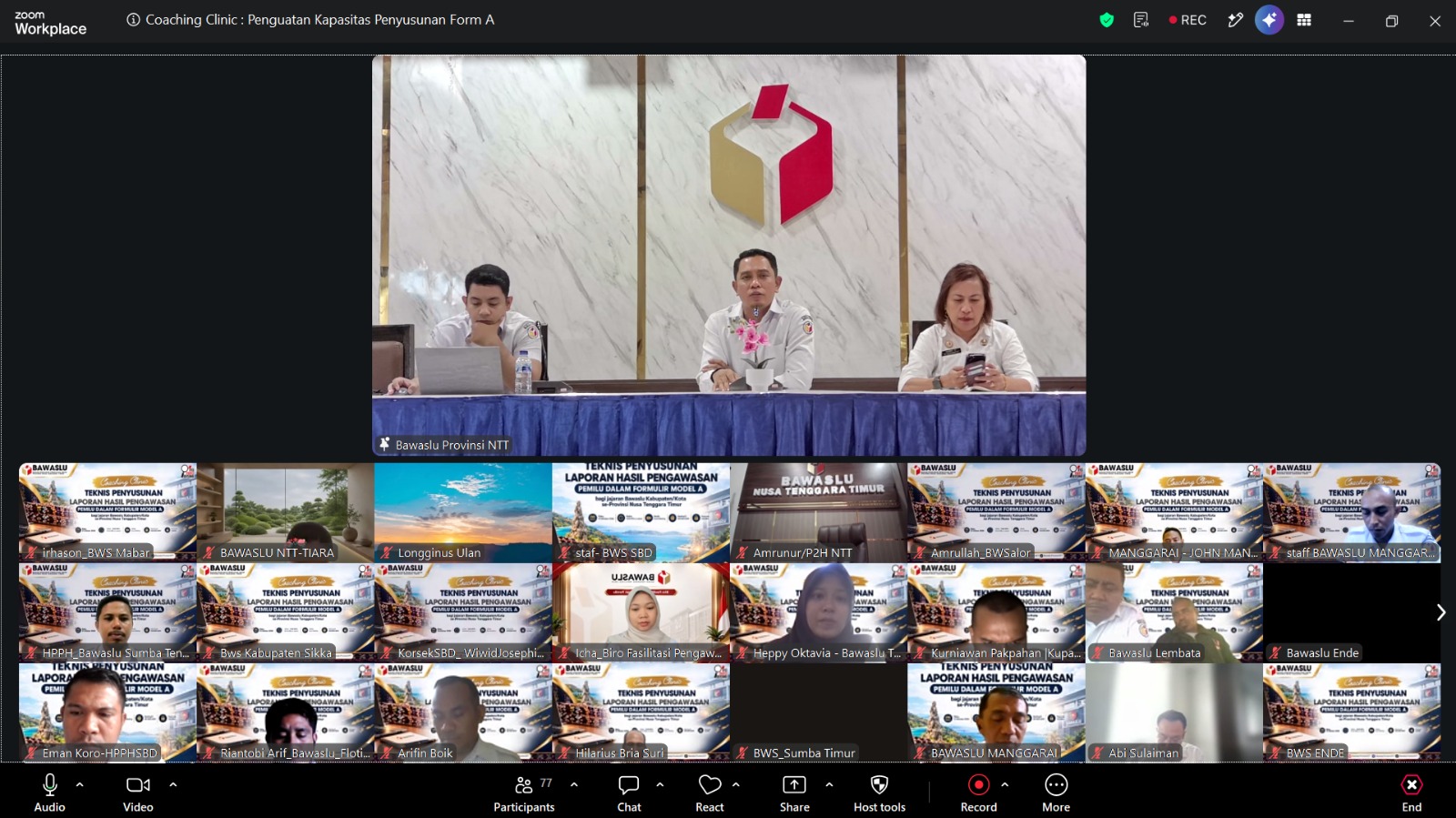Viewport: 1456px width, 818px height.
Task: Select the Hilarius Bria Suri video tile
Action: (641, 712)
